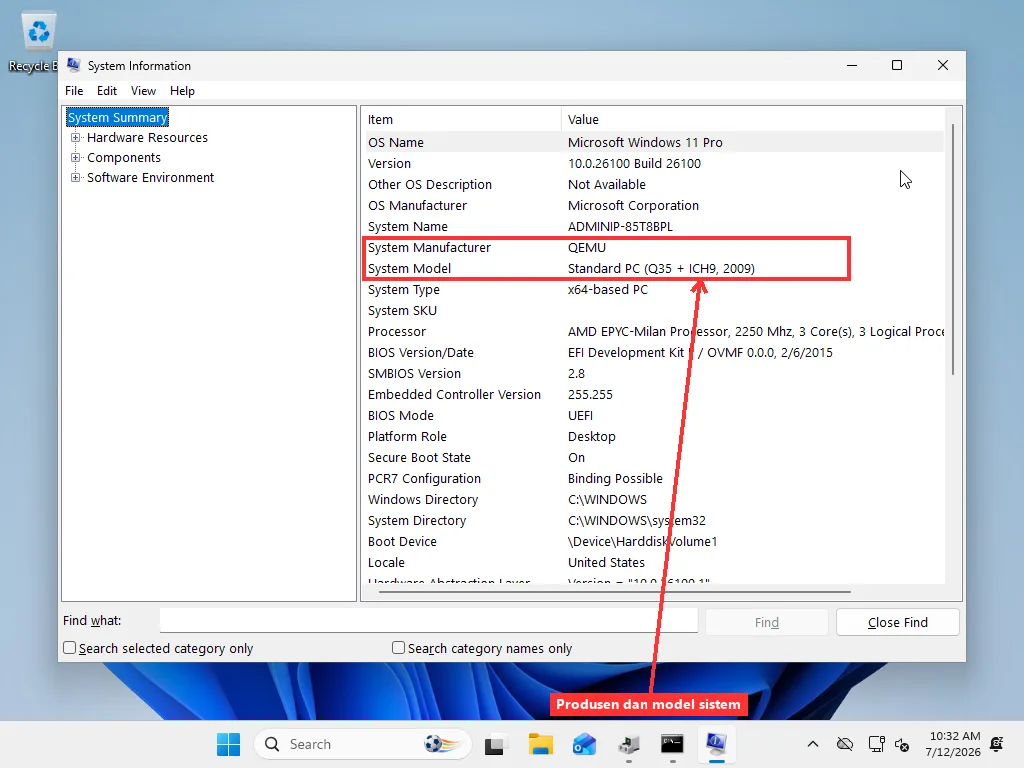
Task: Enable Search category names only
Action: click(398, 648)
